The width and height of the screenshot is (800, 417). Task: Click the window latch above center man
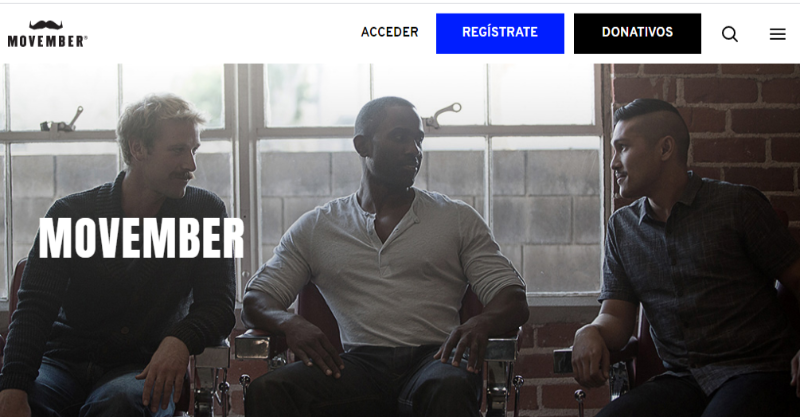441,115
